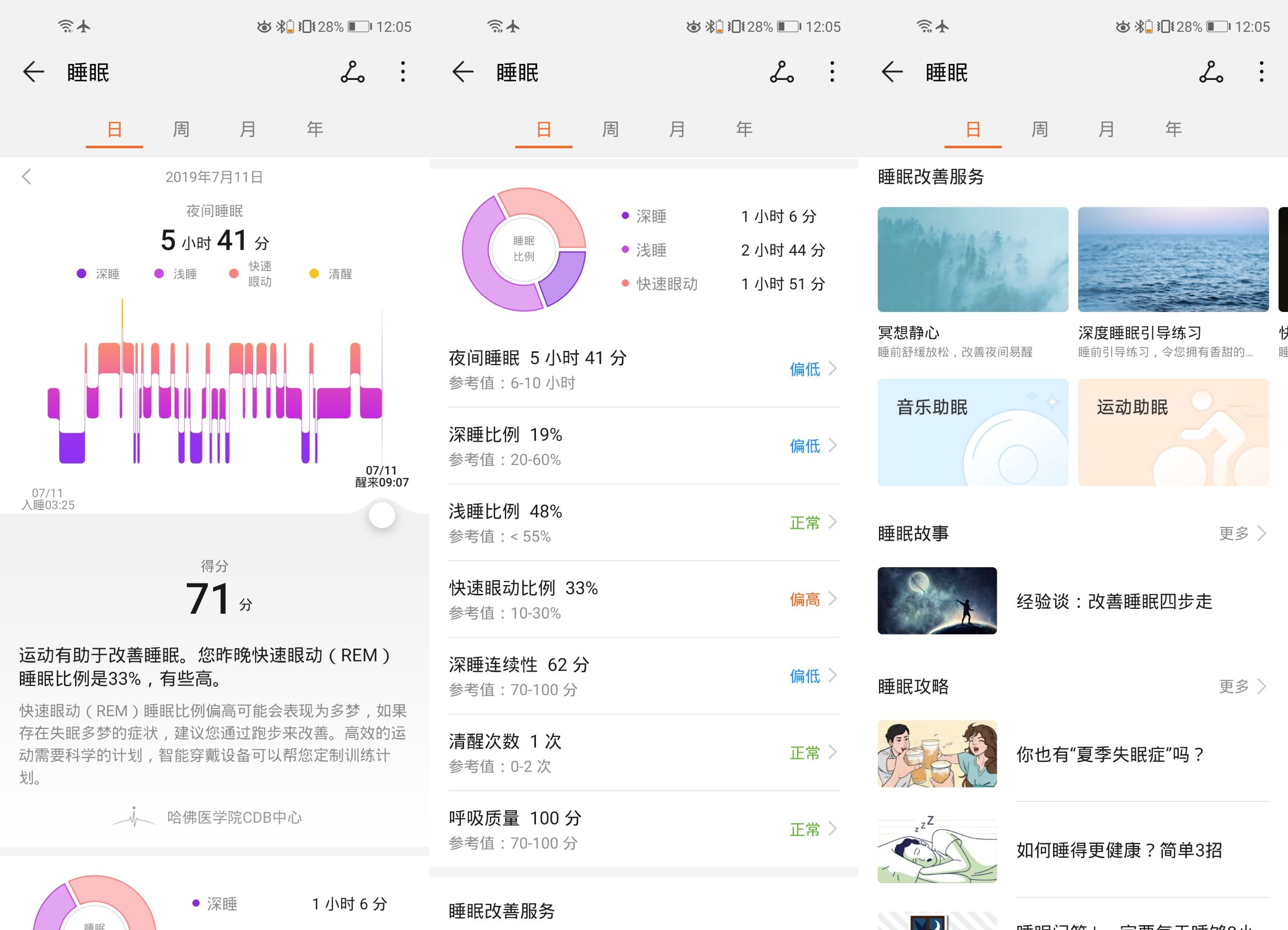
Task: Switch to 周 tab in right screen
Action: (x=1040, y=129)
